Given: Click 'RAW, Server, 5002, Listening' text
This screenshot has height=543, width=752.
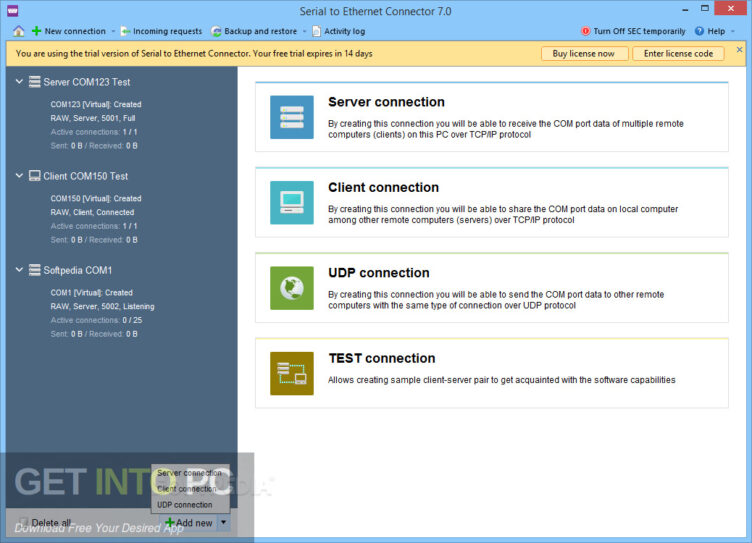Looking at the screenshot, I should 103,306.
